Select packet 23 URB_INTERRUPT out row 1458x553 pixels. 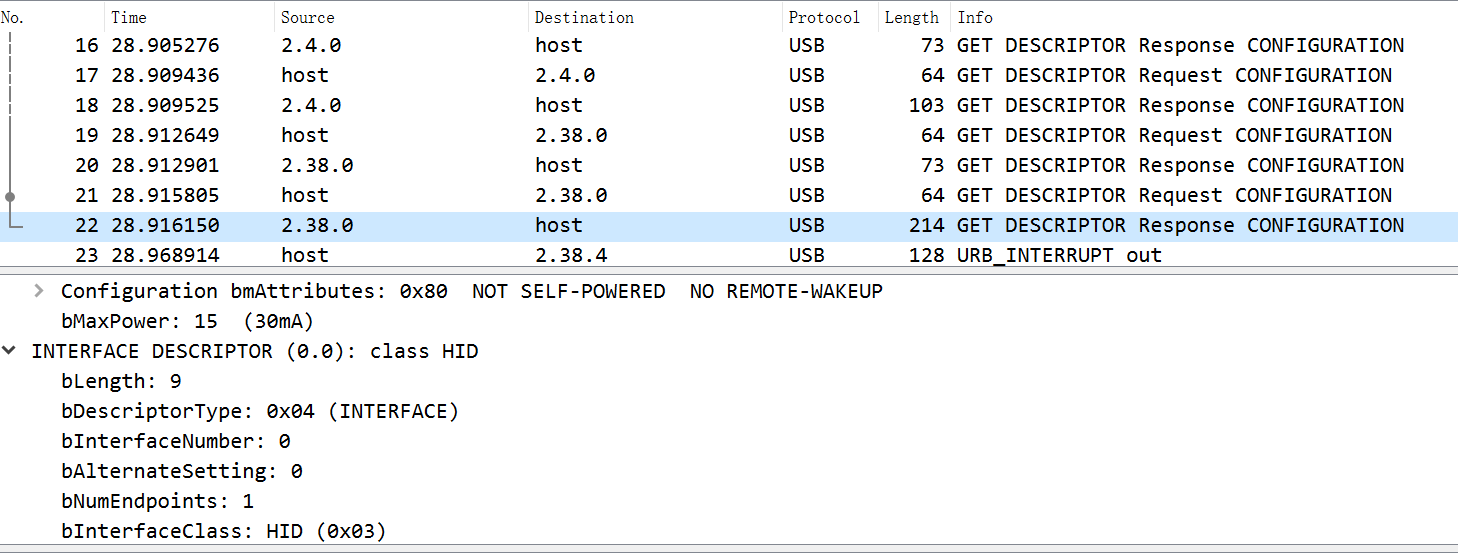(700, 255)
